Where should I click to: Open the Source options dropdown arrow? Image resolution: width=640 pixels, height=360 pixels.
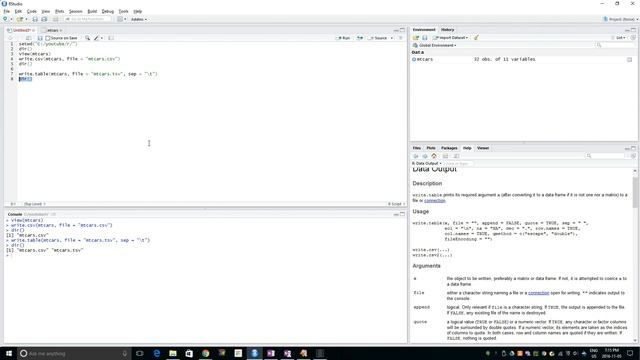pos(392,38)
